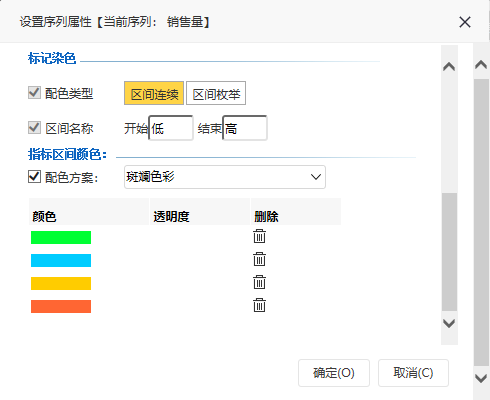Uncheck the 配色方案 checkbox
This screenshot has width=490, height=400.
[34, 177]
